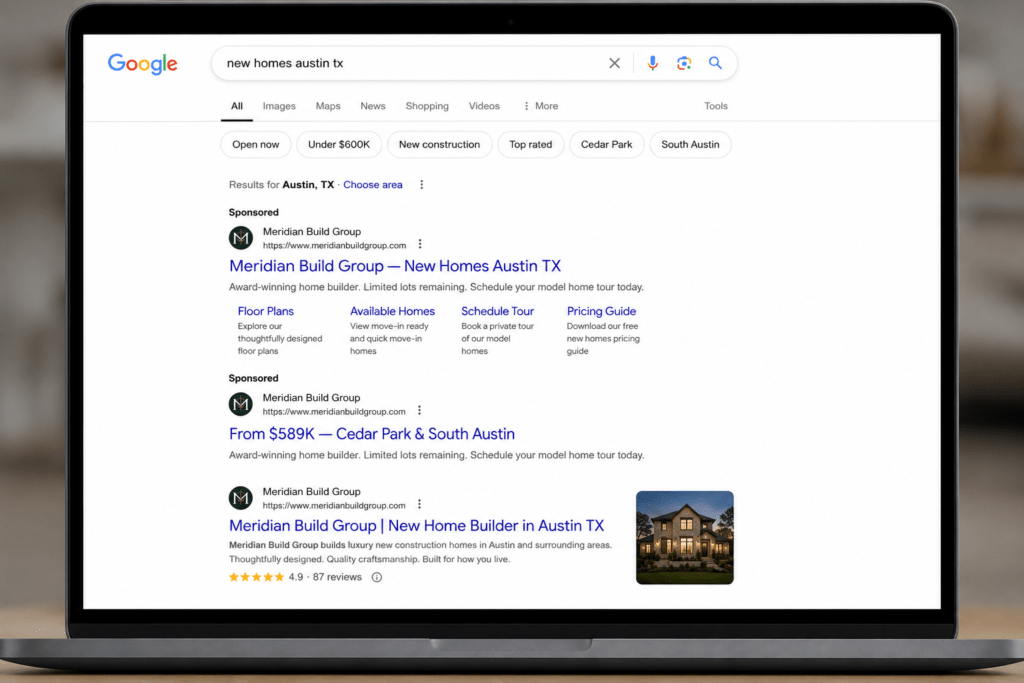Open Google Lens image search icon
This screenshot has height=683, width=1024.
(684, 63)
